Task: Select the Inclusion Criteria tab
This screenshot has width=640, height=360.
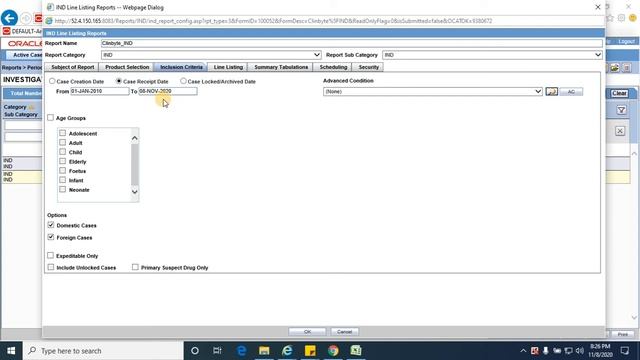Action: (181, 67)
